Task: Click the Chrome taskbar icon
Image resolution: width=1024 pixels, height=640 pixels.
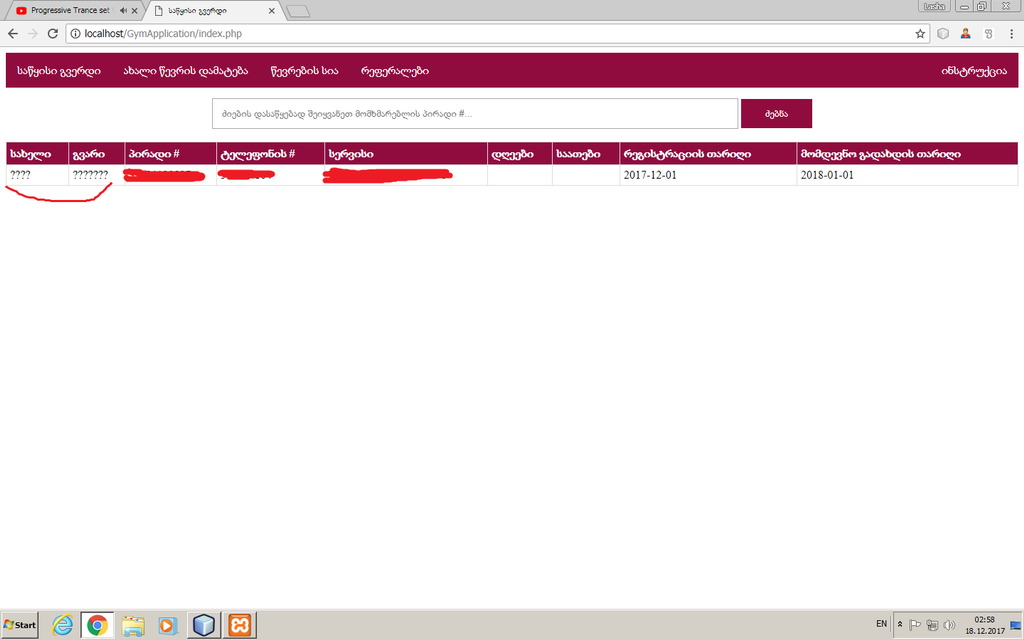Action: [97, 625]
